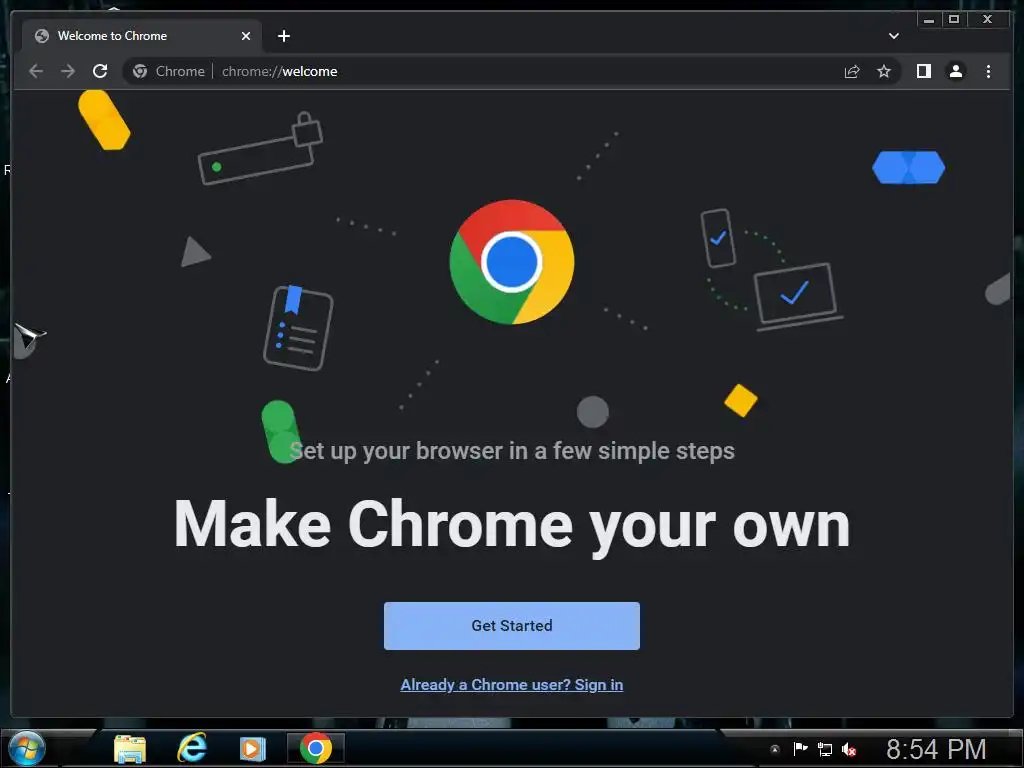Viewport: 1024px width, 768px height.
Task: Click the 8:54 PM clock
Action: [936, 749]
